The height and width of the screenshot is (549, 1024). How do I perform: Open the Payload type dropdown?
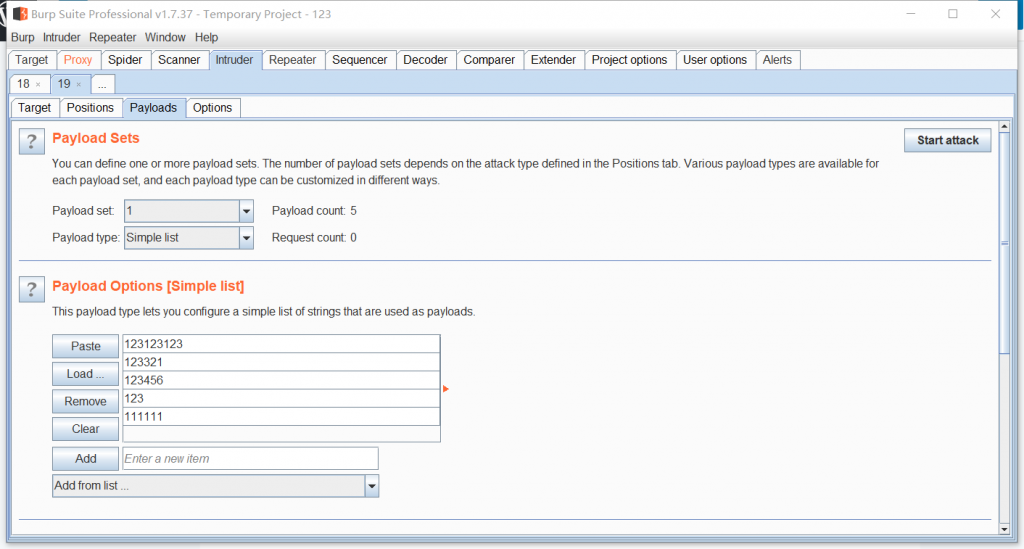point(246,238)
